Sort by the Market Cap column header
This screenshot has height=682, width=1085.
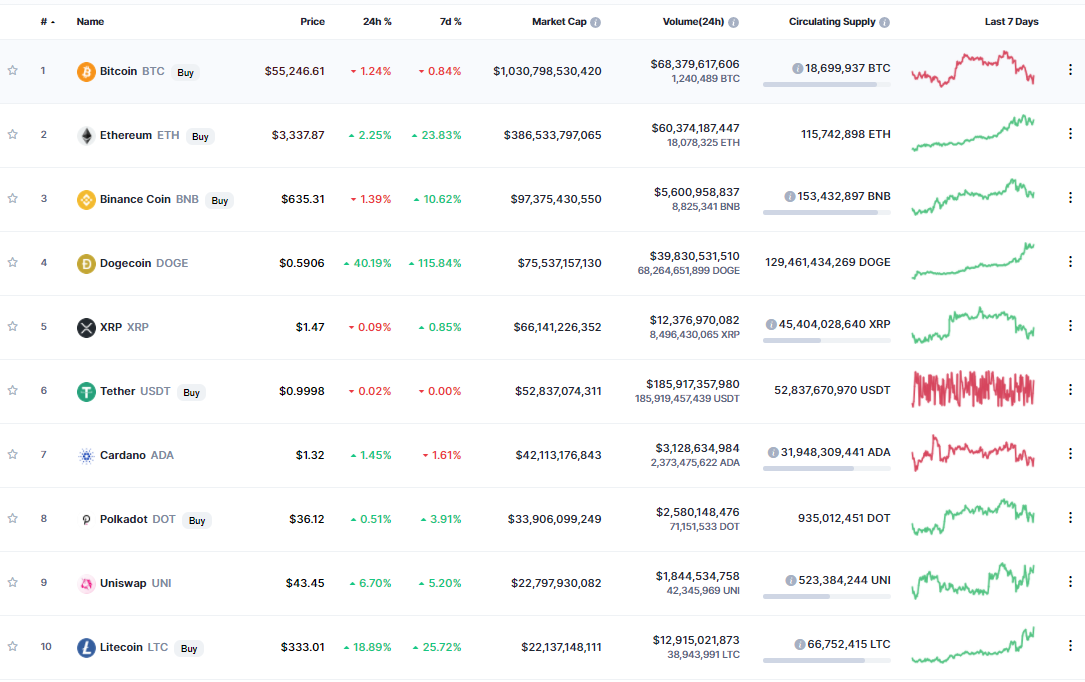tap(559, 22)
